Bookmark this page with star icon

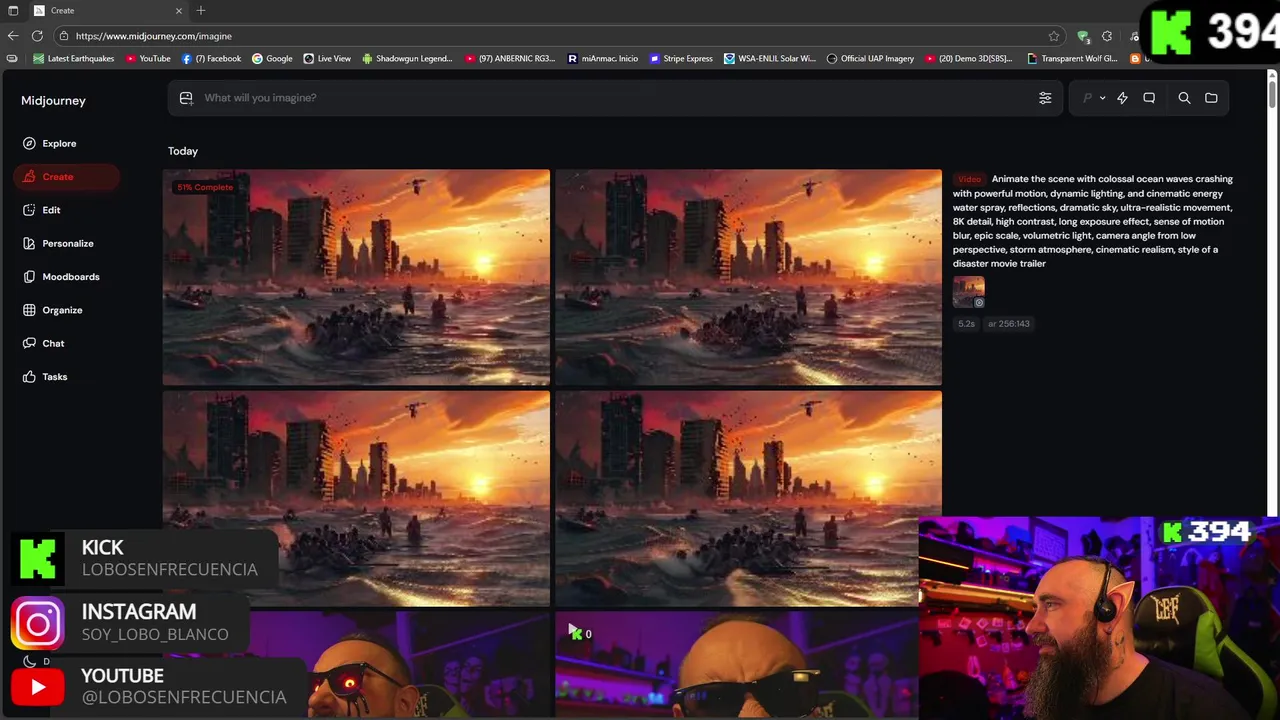tap(1054, 36)
